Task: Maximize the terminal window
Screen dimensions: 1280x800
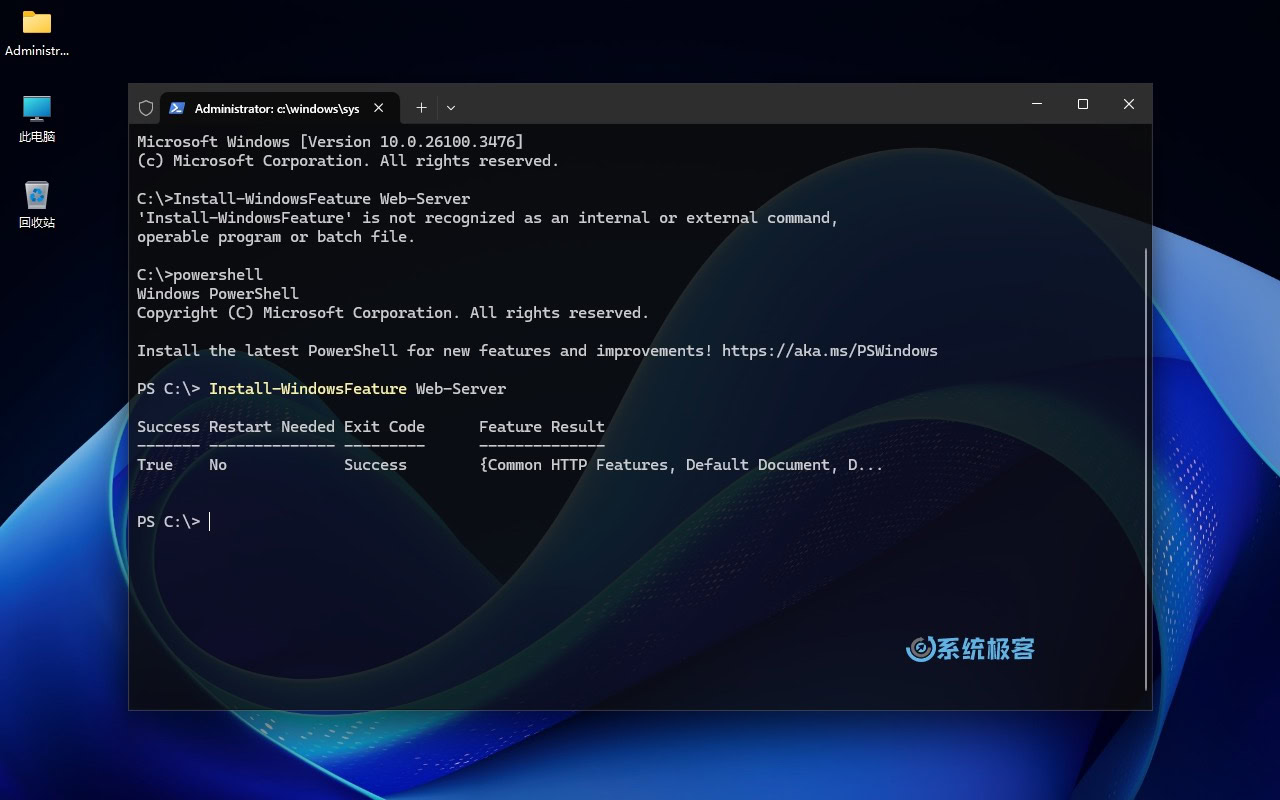Action: (x=1083, y=104)
